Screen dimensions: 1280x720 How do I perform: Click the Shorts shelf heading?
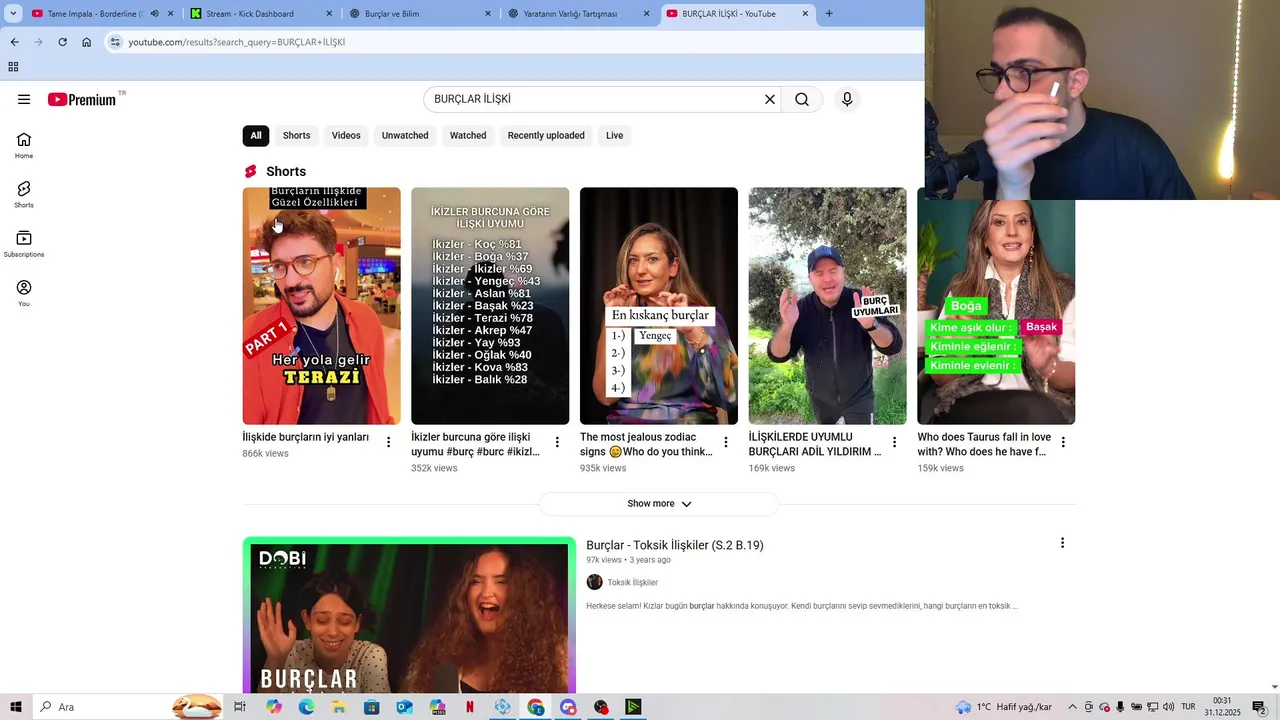pyautogui.click(x=286, y=172)
